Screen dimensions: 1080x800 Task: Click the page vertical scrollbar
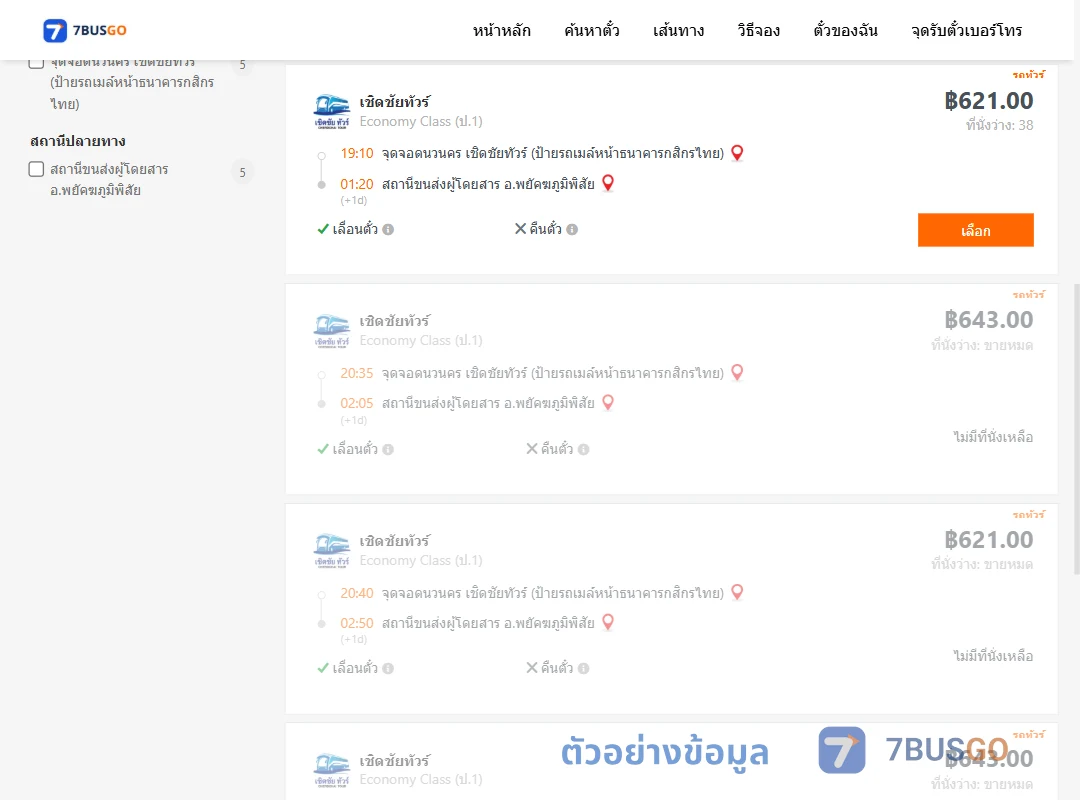tap(1077, 427)
